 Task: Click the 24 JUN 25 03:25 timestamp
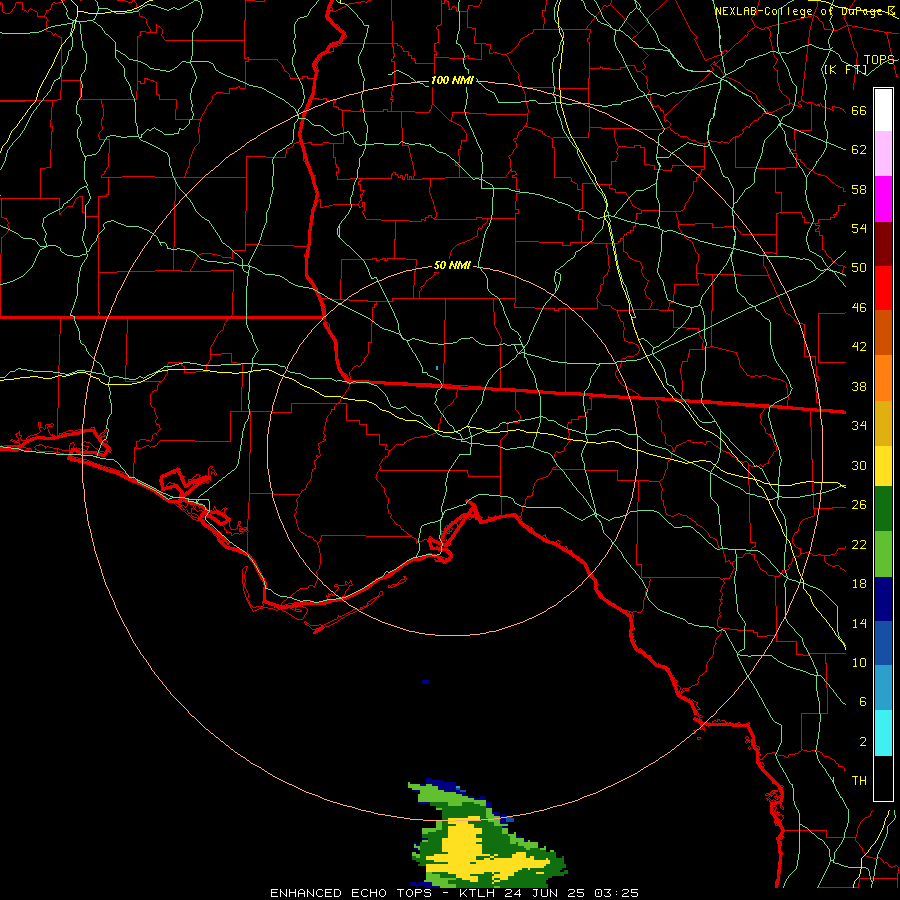coord(572,893)
